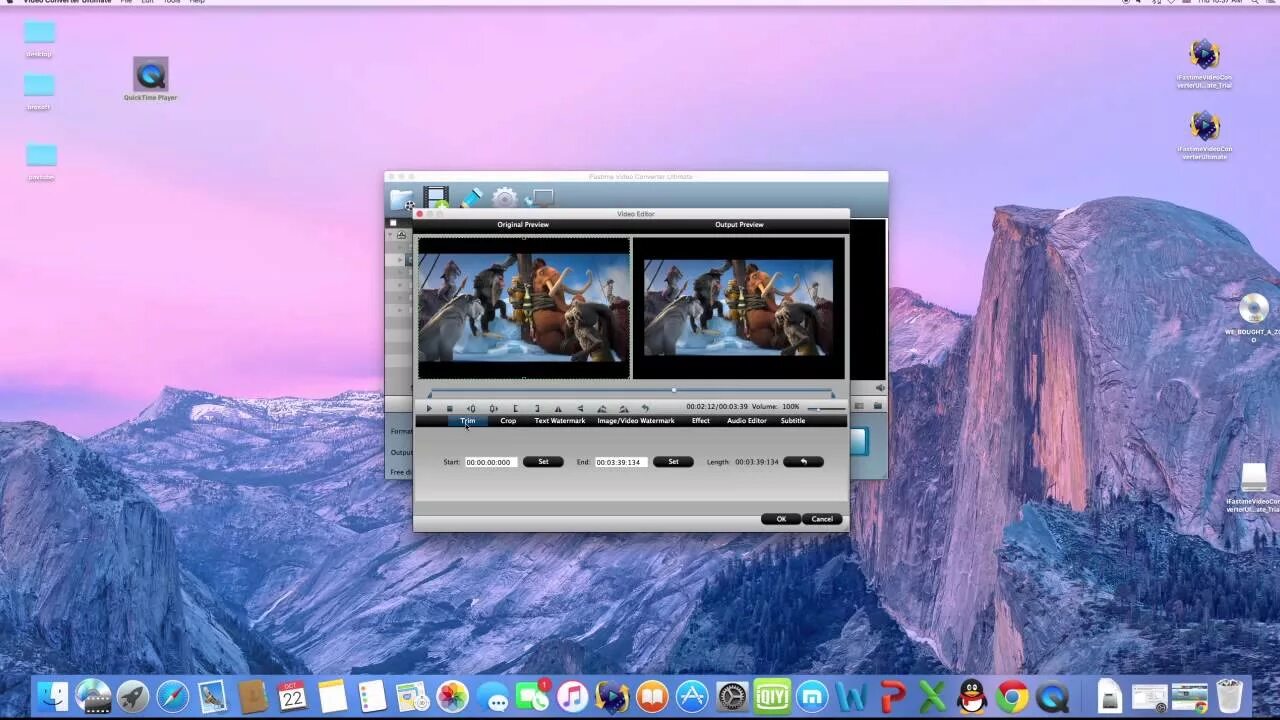Open the Trash in the Dock
The width and height of the screenshot is (1280, 720).
click(x=1230, y=696)
